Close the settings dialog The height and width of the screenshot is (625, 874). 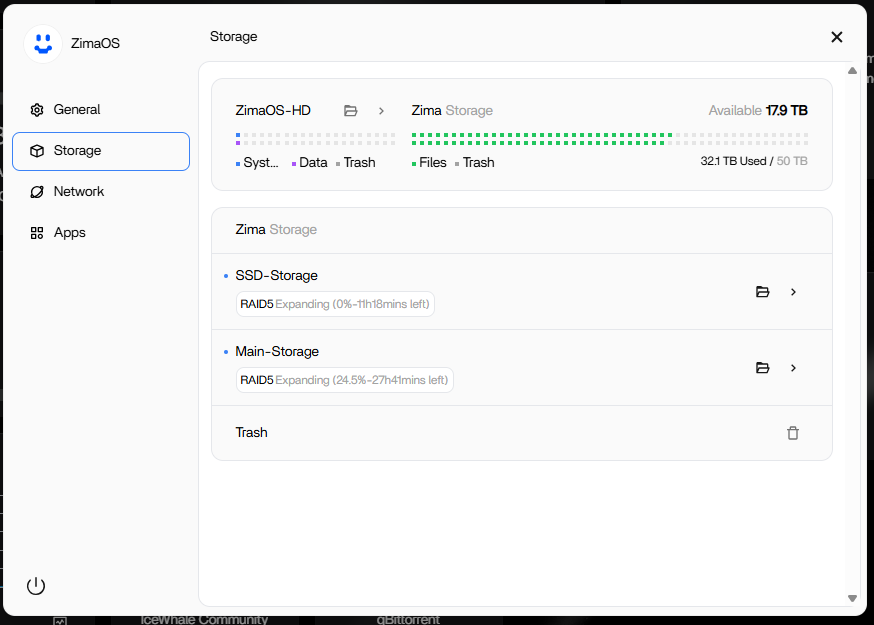(x=837, y=37)
